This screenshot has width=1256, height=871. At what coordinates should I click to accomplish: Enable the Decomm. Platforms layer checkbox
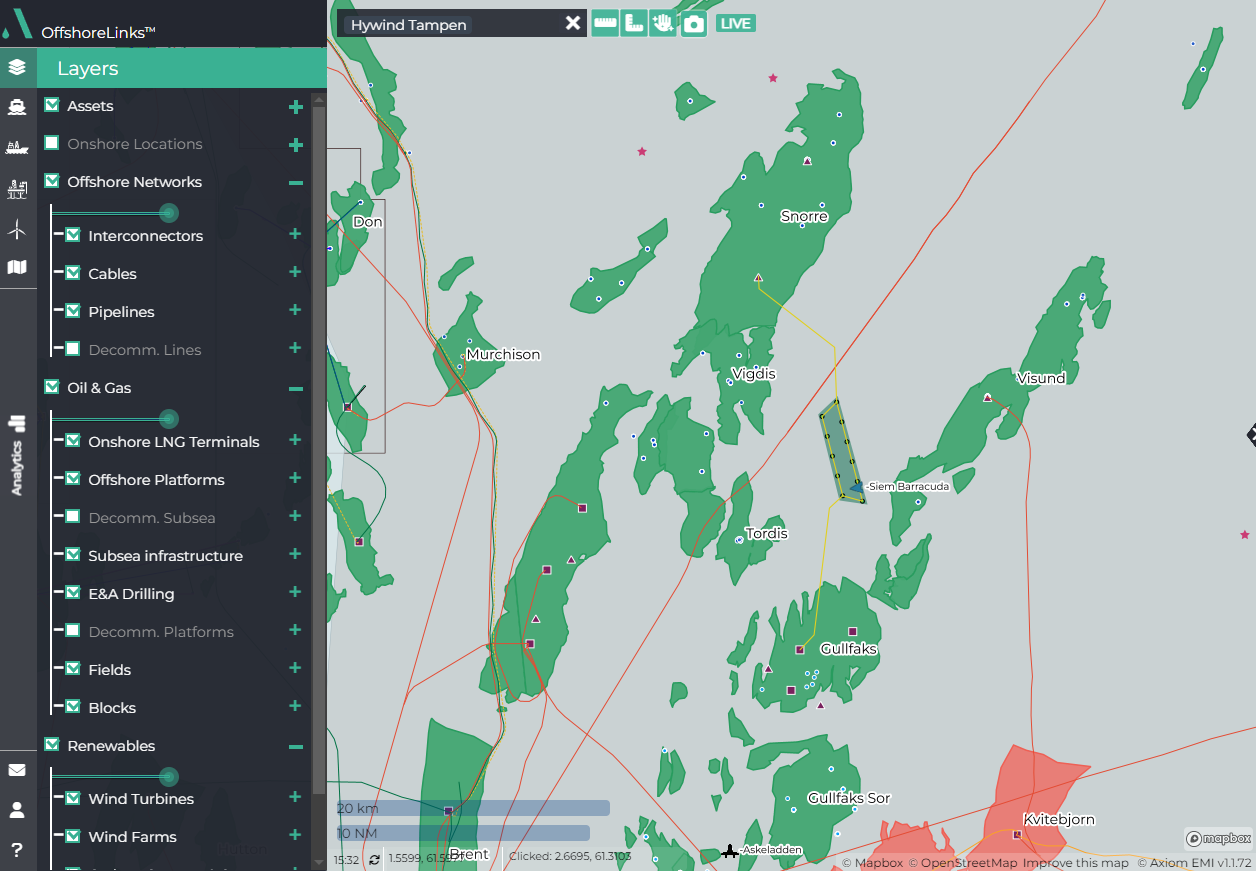(73, 632)
